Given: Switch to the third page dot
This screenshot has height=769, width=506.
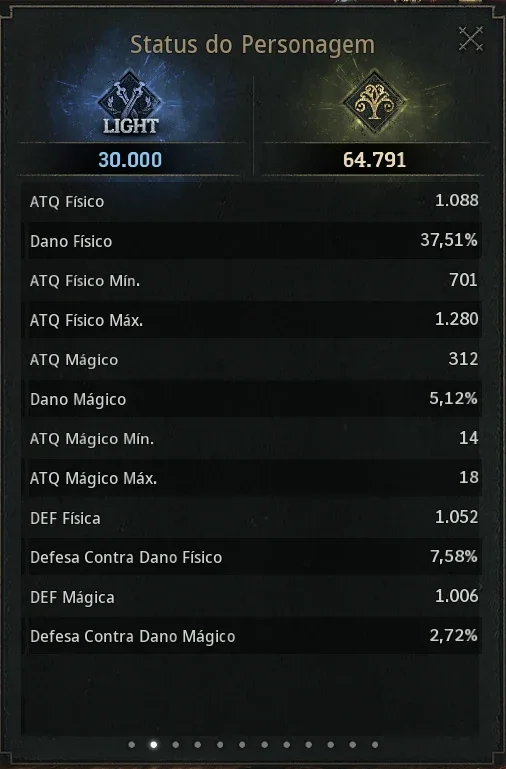Looking at the screenshot, I should click(176, 744).
